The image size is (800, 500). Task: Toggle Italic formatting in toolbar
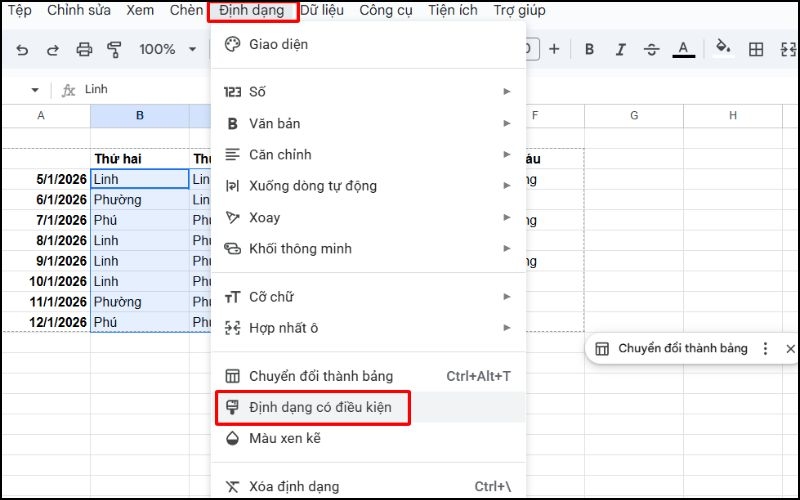620,49
